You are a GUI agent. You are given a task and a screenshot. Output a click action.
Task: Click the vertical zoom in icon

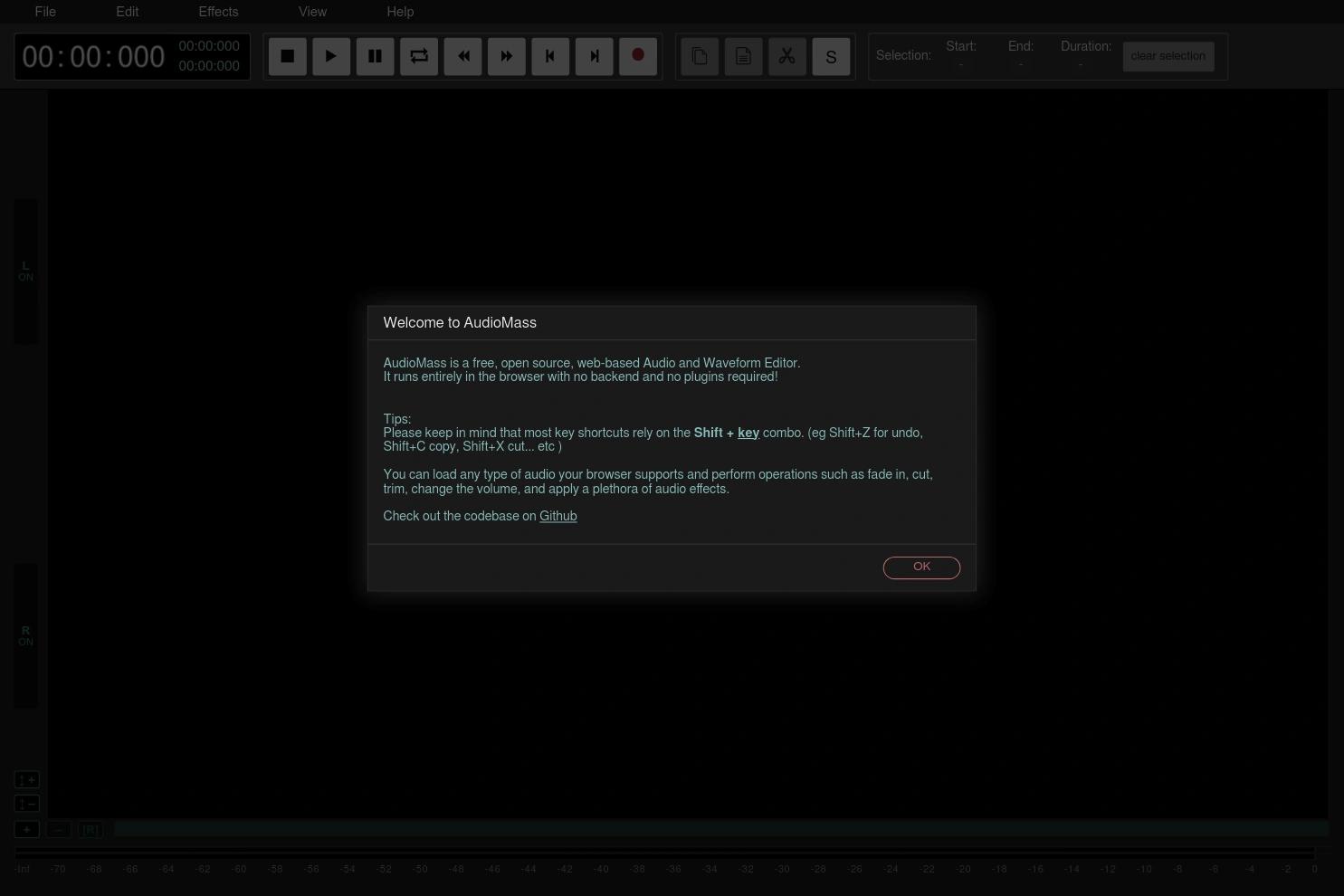26,779
